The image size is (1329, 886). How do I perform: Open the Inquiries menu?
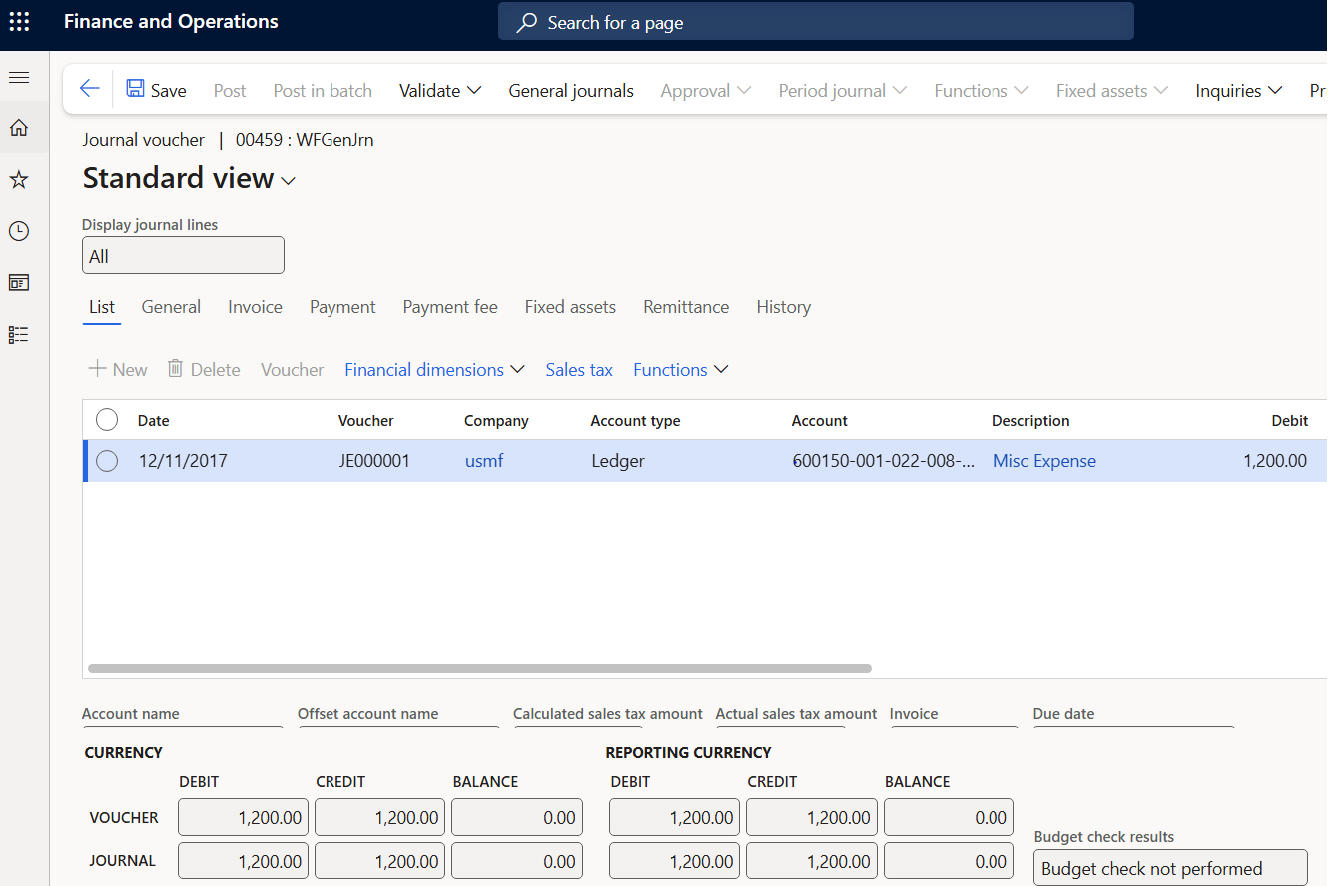tap(1238, 91)
